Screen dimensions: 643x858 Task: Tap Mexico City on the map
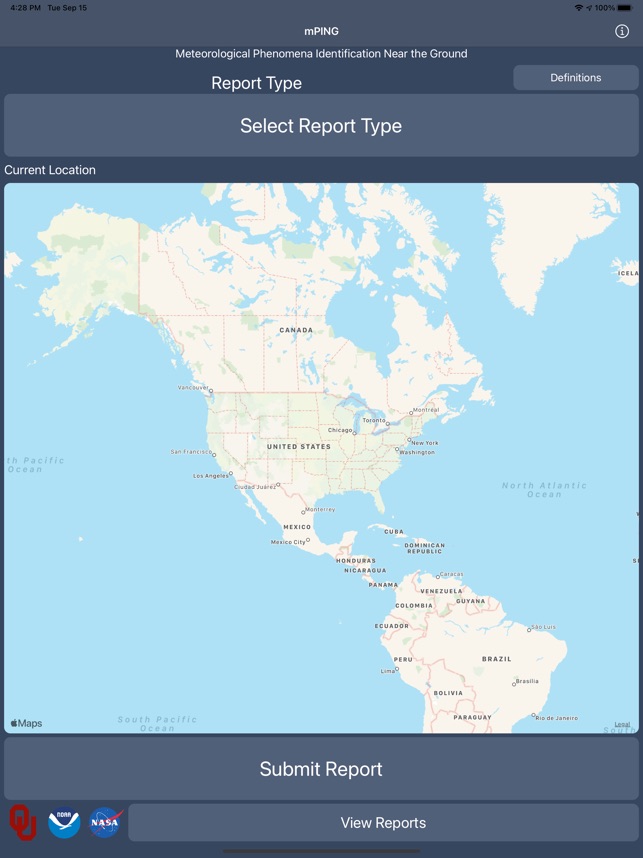pyautogui.click(x=308, y=540)
